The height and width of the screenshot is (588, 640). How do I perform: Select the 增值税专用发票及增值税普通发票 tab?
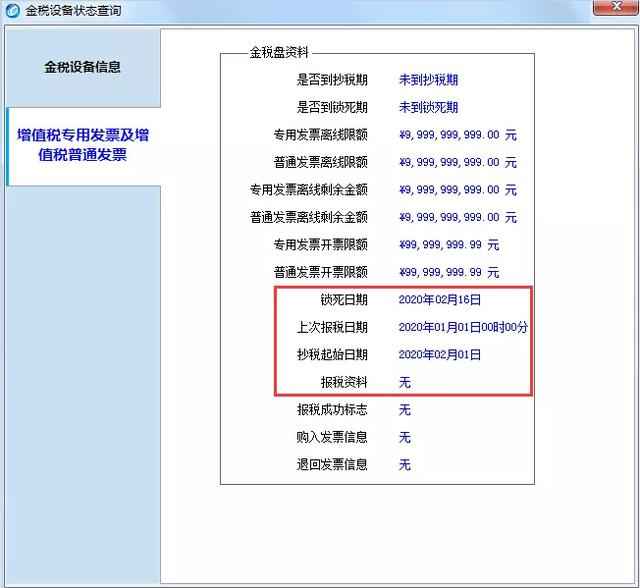tap(84, 145)
